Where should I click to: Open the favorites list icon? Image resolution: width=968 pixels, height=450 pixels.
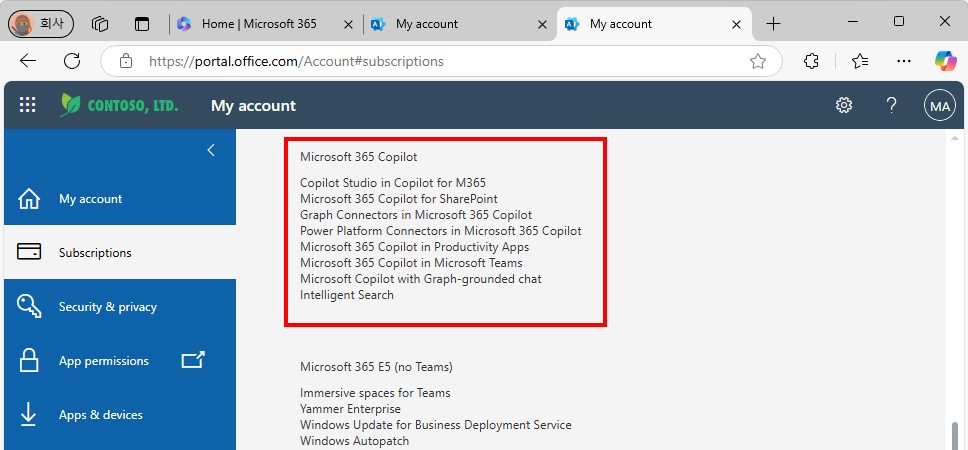tap(860, 60)
